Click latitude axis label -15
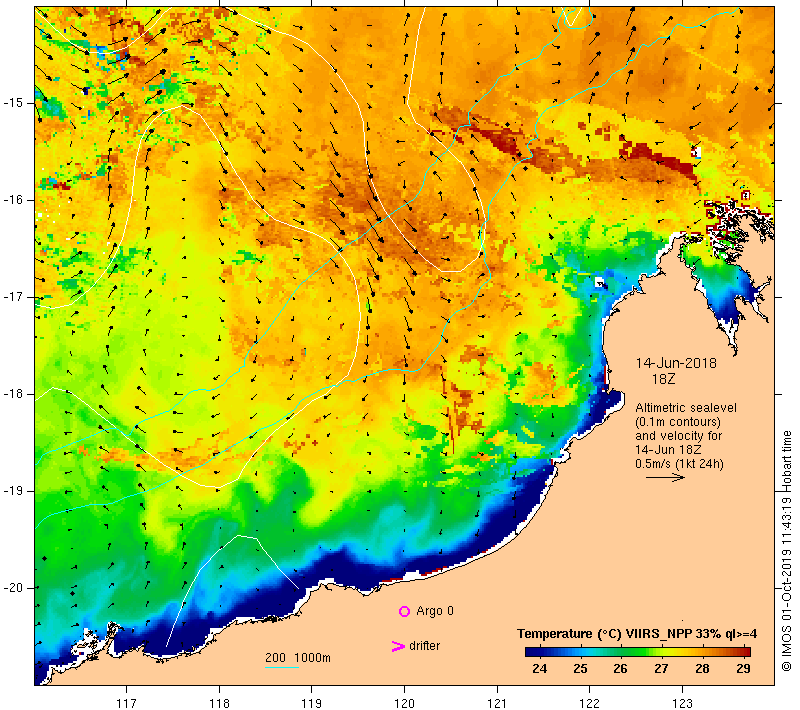The image size is (800, 710). click(x=13, y=103)
